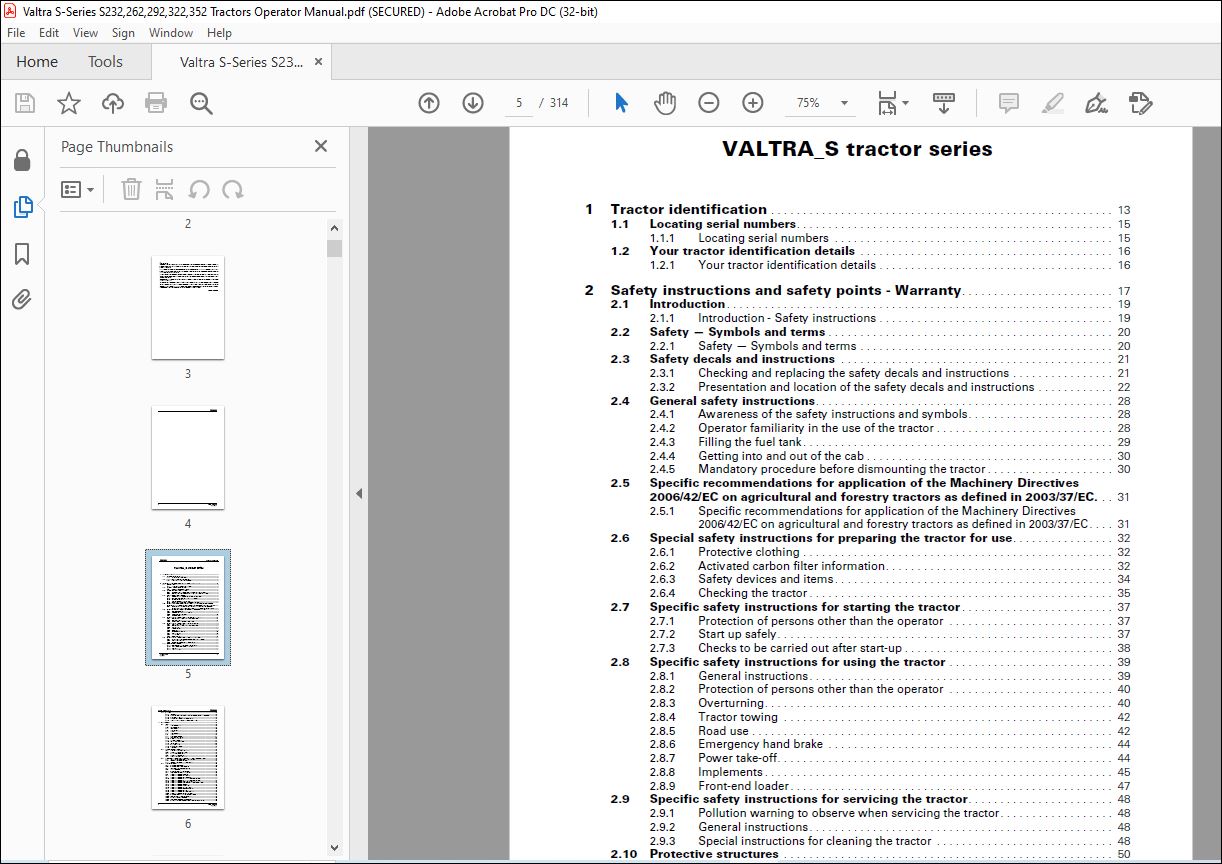Image resolution: width=1222 pixels, height=864 pixels.
Task: Select page 3 thumbnail
Action: coord(188,308)
